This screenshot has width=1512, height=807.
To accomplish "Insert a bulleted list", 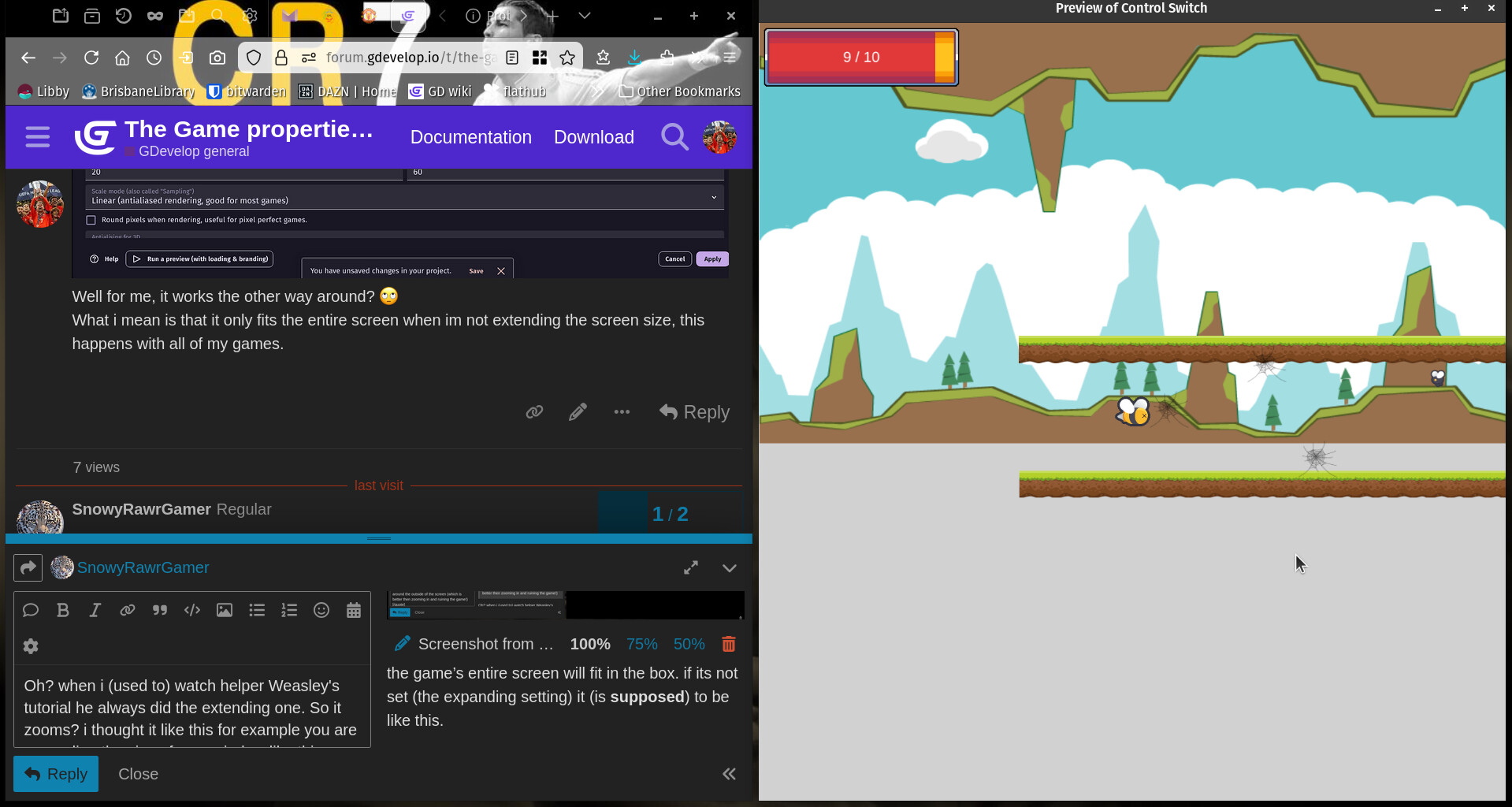I will pos(257,610).
